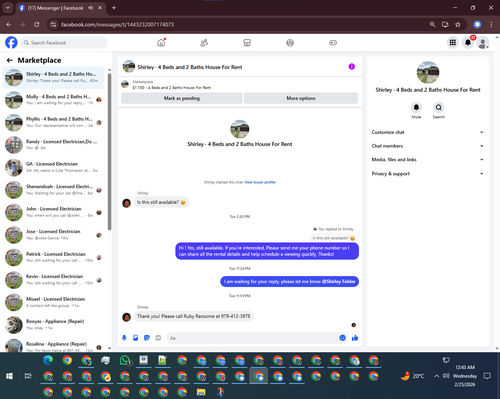Click the browser address bar URL
This screenshot has height=399, width=500.
pos(117,25)
